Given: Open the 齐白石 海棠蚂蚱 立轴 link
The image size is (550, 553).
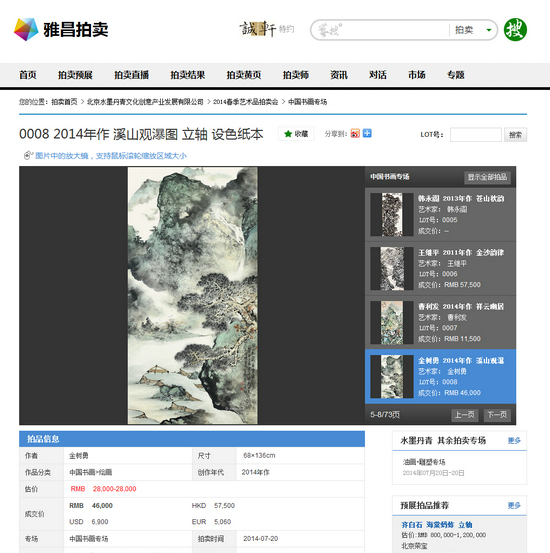Looking at the screenshot, I should pyautogui.click(x=437, y=525).
